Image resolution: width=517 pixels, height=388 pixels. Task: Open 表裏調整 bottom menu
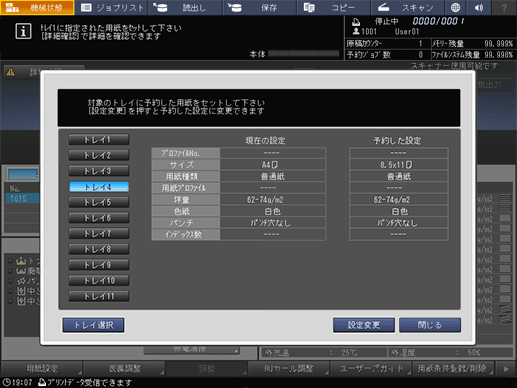(124, 368)
